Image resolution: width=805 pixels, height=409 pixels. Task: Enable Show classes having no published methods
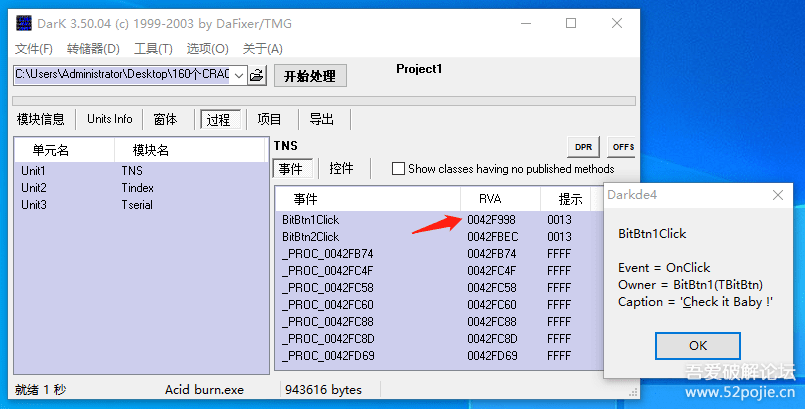[x=399, y=169]
